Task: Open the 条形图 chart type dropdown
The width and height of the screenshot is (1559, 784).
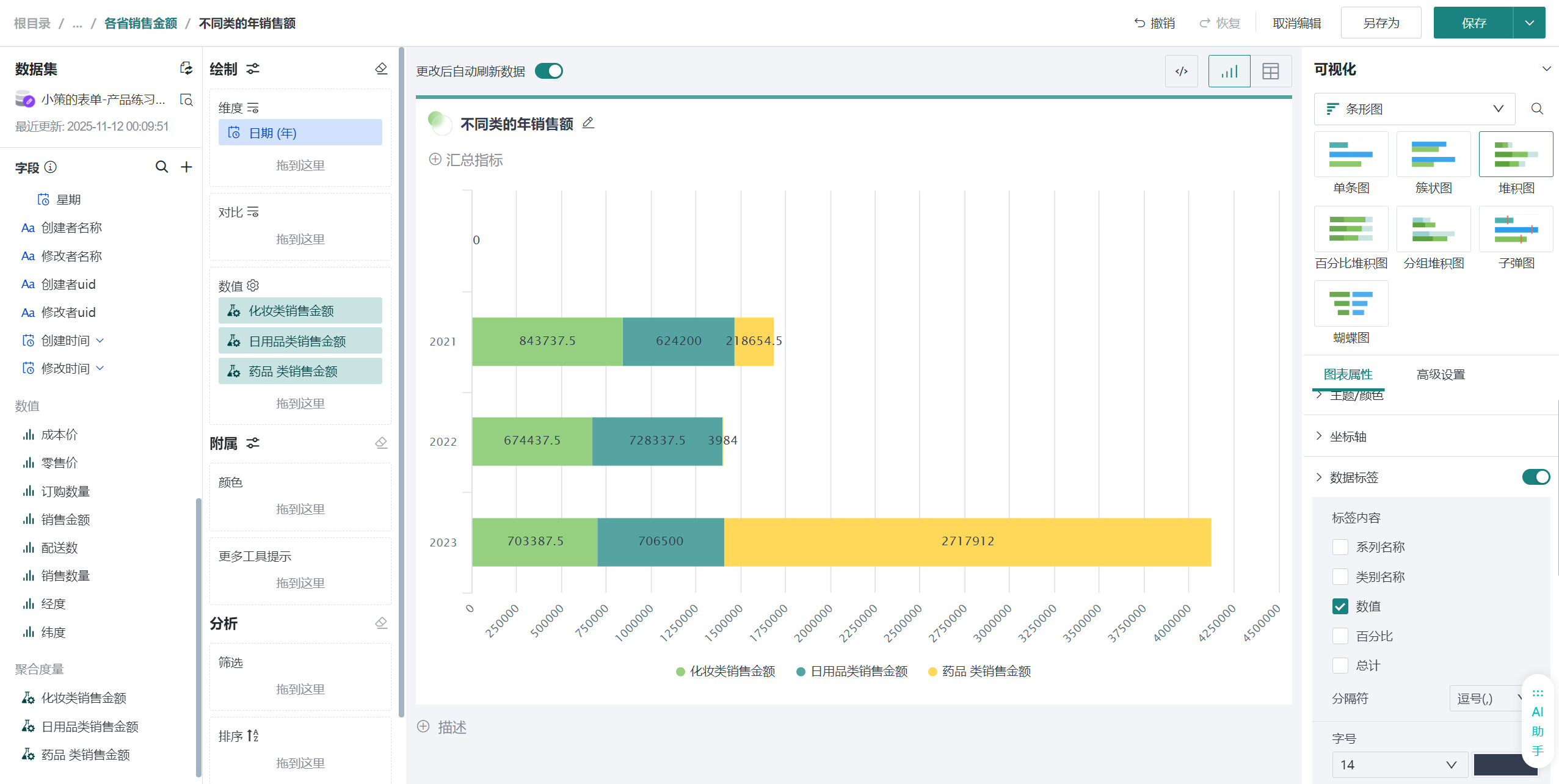Action: point(1414,109)
